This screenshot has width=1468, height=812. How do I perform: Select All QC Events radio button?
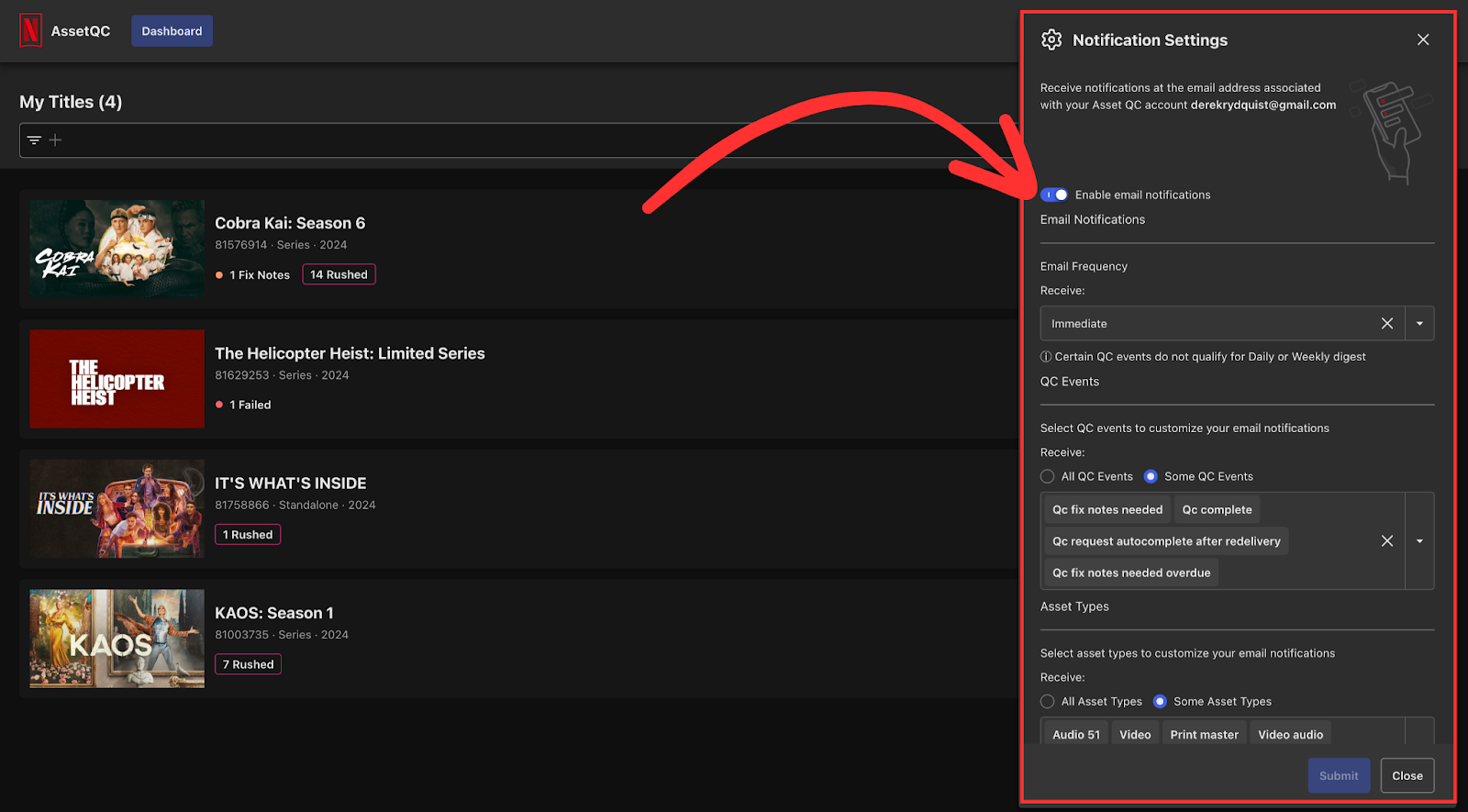[1048, 476]
